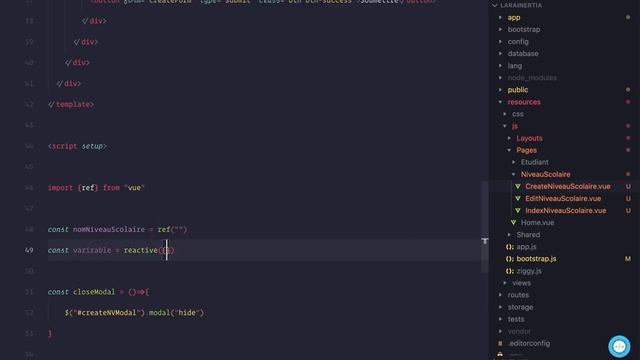The image size is (640, 360).
Task: Click the JS file icon beside app.js
Action: [x=509, y=247]
